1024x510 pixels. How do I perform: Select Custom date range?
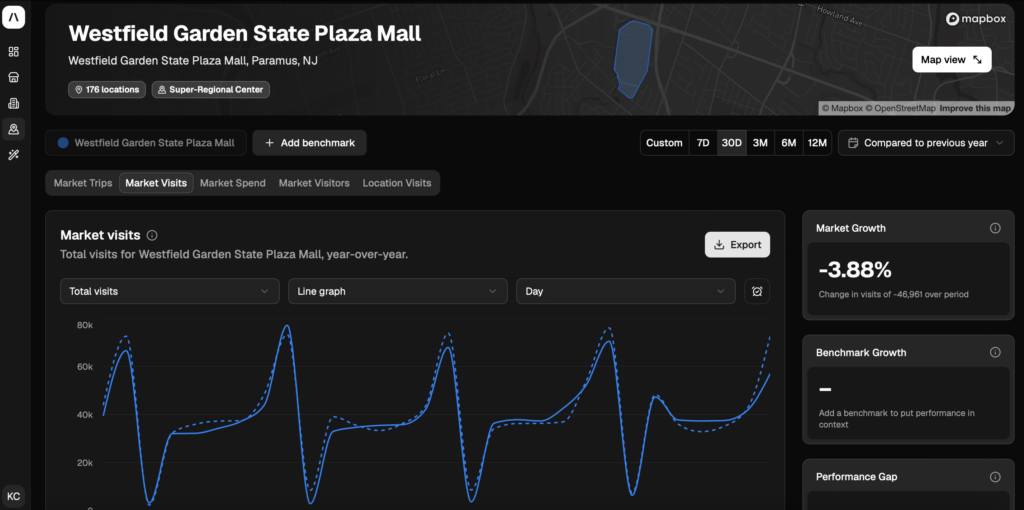click(x=664, y=142)
